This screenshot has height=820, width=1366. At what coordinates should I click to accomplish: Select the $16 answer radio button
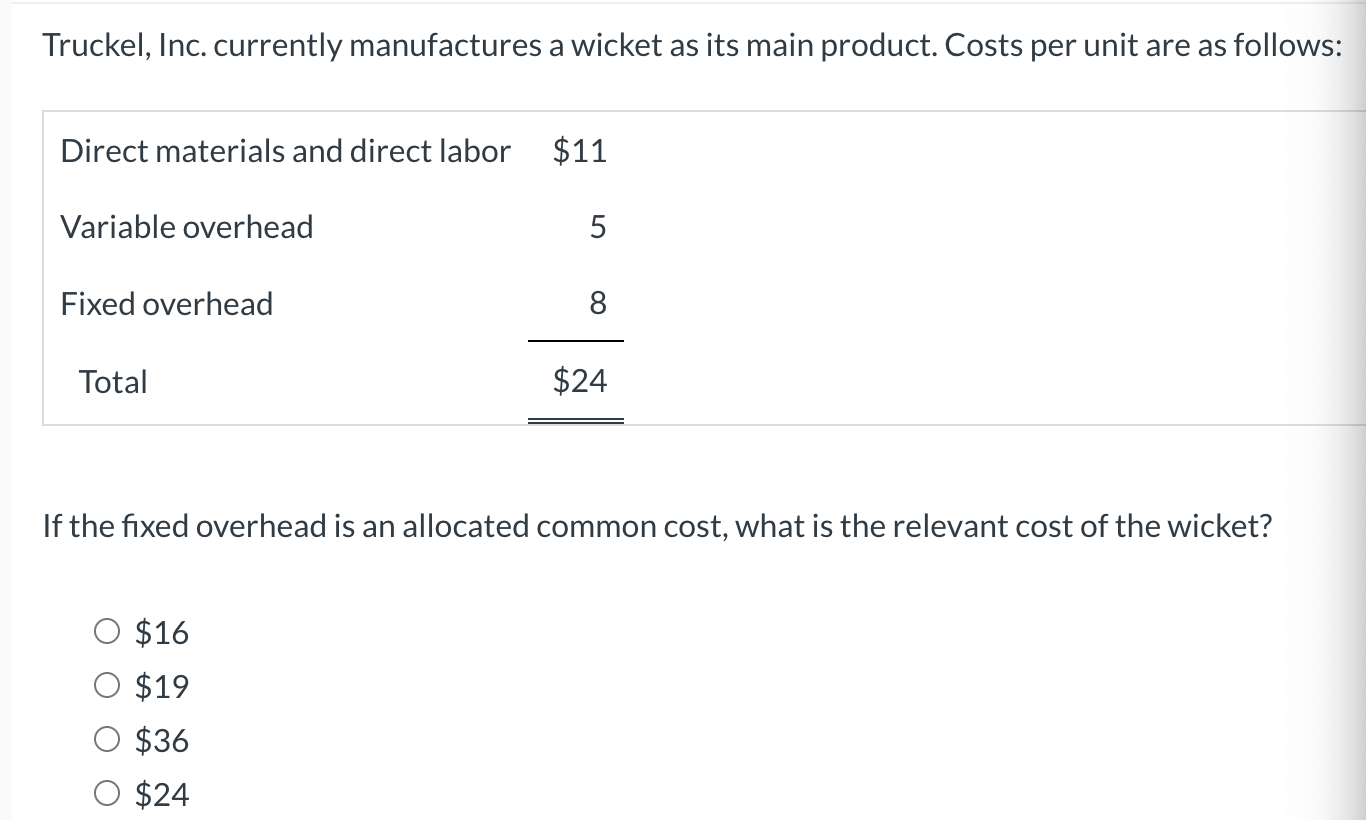coord(108,632)
